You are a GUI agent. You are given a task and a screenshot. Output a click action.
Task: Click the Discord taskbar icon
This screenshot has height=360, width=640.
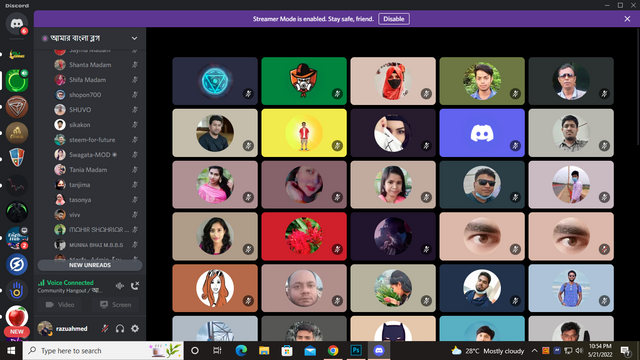tap(379, 351)
